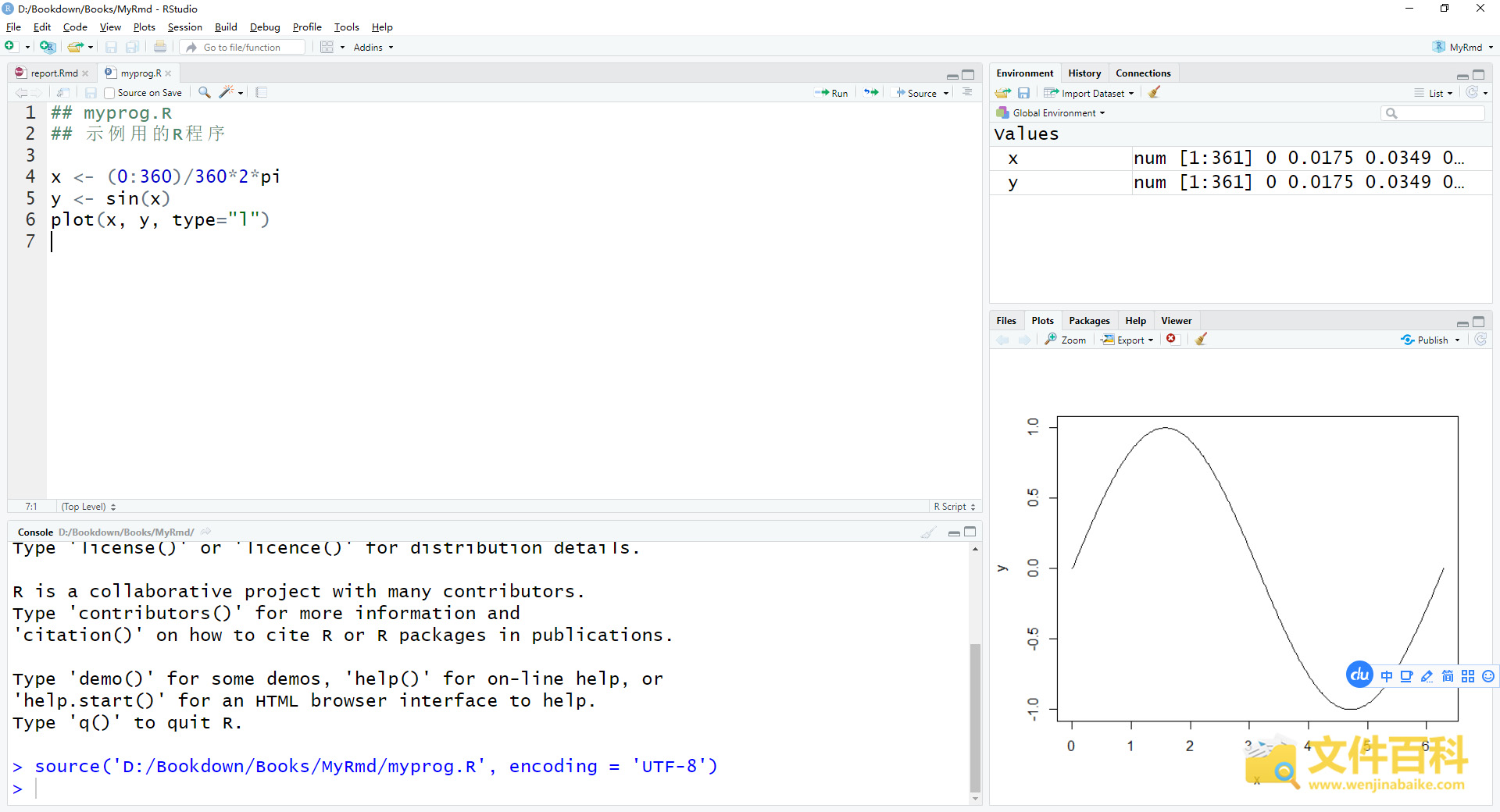Remove current plot with red X icon
Image resolution: width=1500 pixels, height=812 pixels.
tap(1171, 339)
